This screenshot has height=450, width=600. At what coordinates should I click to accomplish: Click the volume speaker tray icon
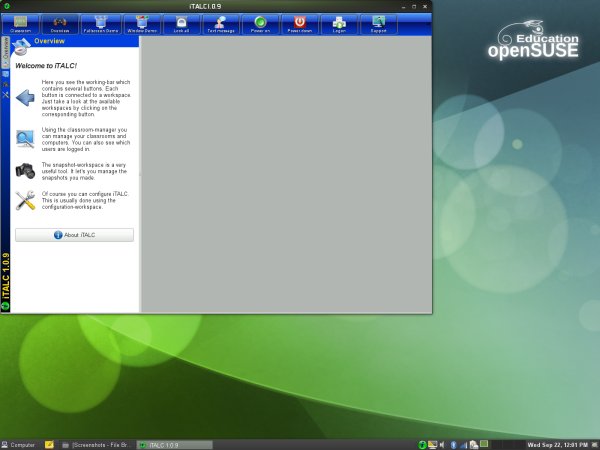click(x=442, y=445)
